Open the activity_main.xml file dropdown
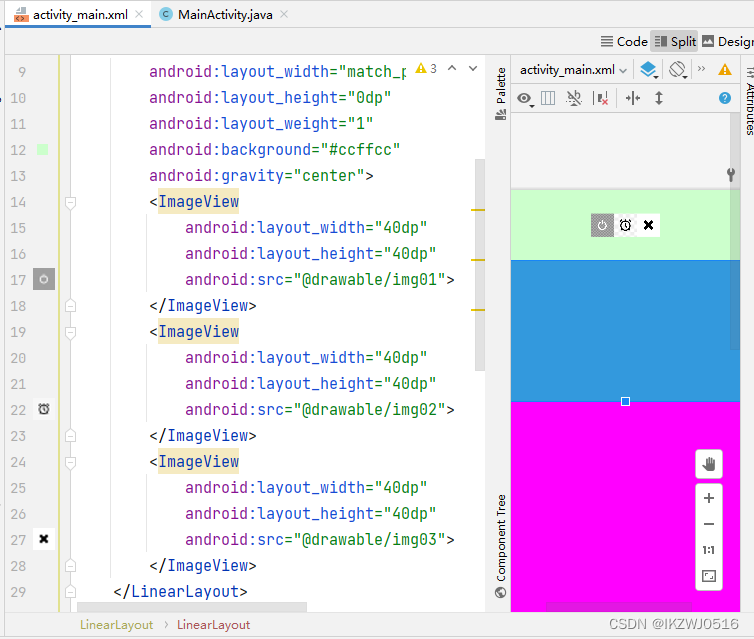Image resolution: width=754 pixels, height=639 pixels. point(573,70)
